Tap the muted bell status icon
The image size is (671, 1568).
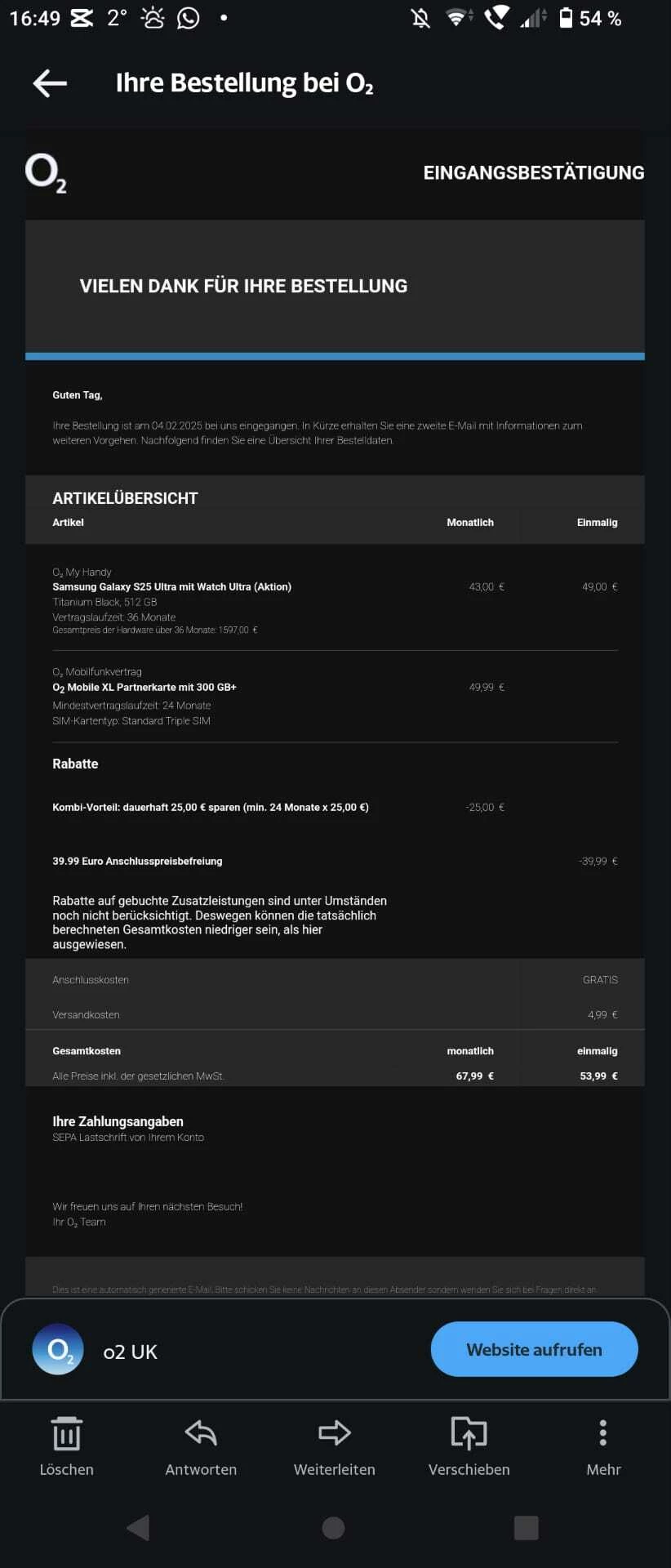[421, 18]
